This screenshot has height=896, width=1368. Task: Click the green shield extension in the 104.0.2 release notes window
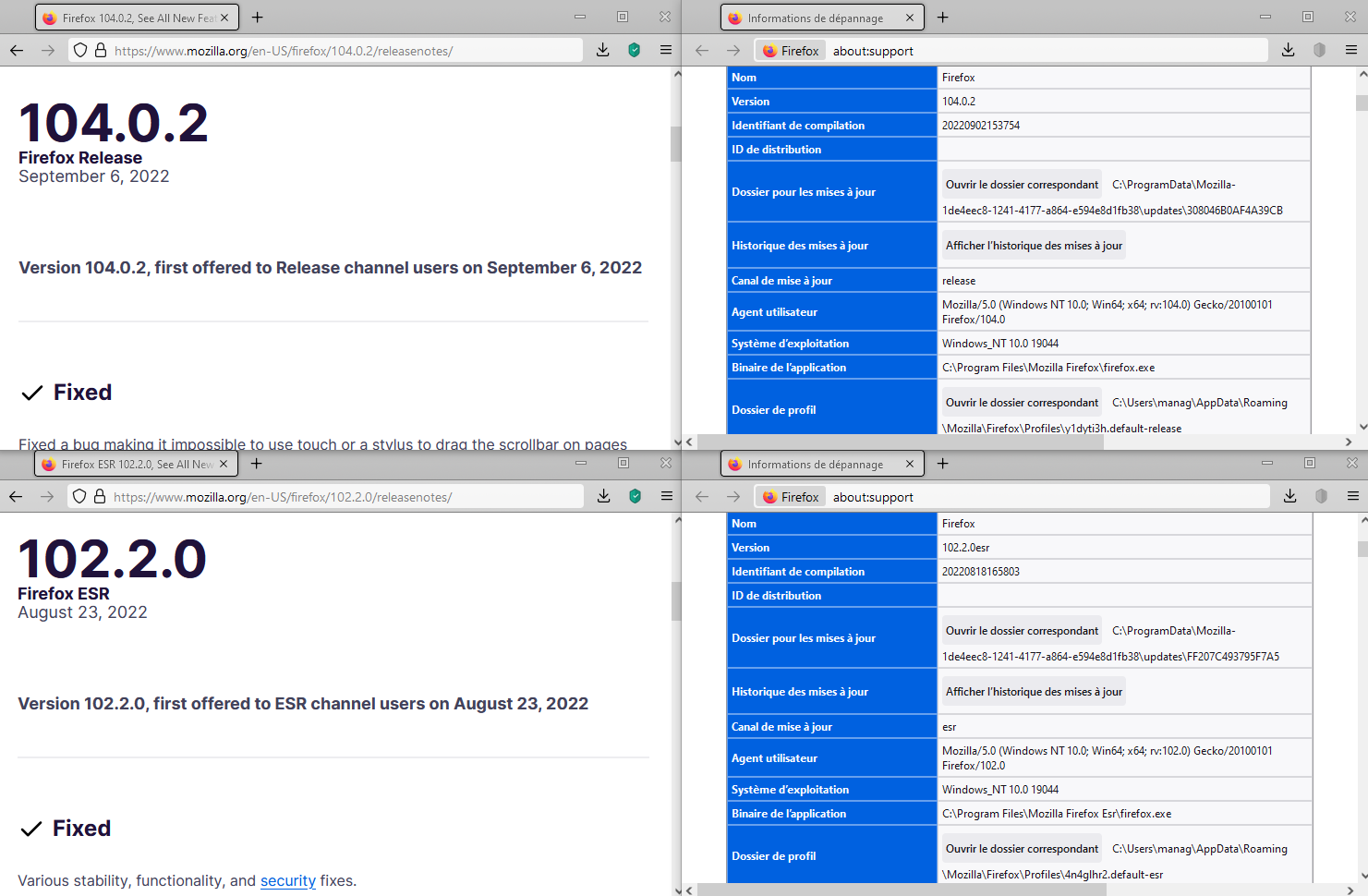(x=635, y=51)
